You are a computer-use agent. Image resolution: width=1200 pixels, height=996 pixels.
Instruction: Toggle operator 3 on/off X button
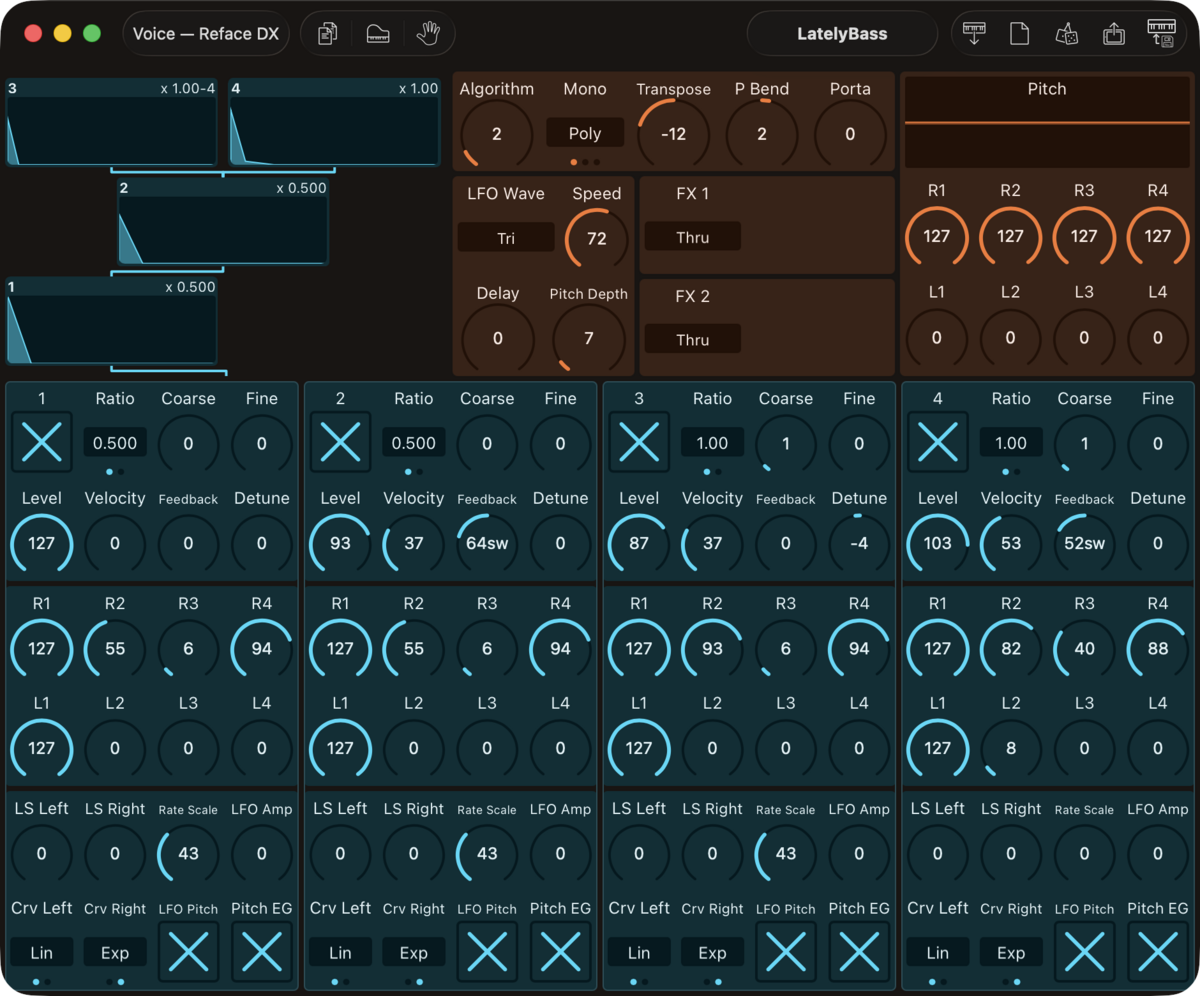tap(639, 442)
